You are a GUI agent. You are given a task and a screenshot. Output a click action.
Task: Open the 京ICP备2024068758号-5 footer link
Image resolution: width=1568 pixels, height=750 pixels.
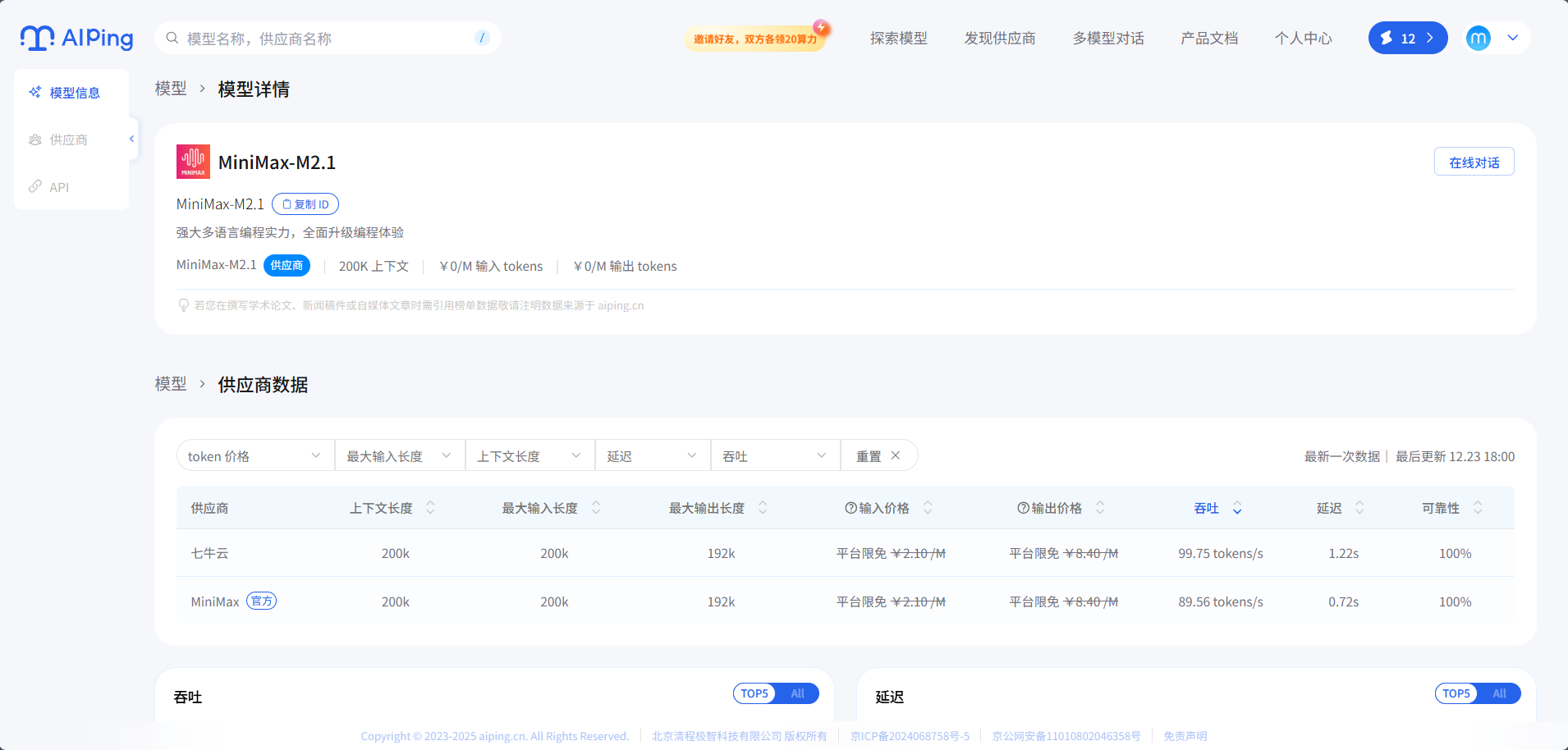[910, 736]
